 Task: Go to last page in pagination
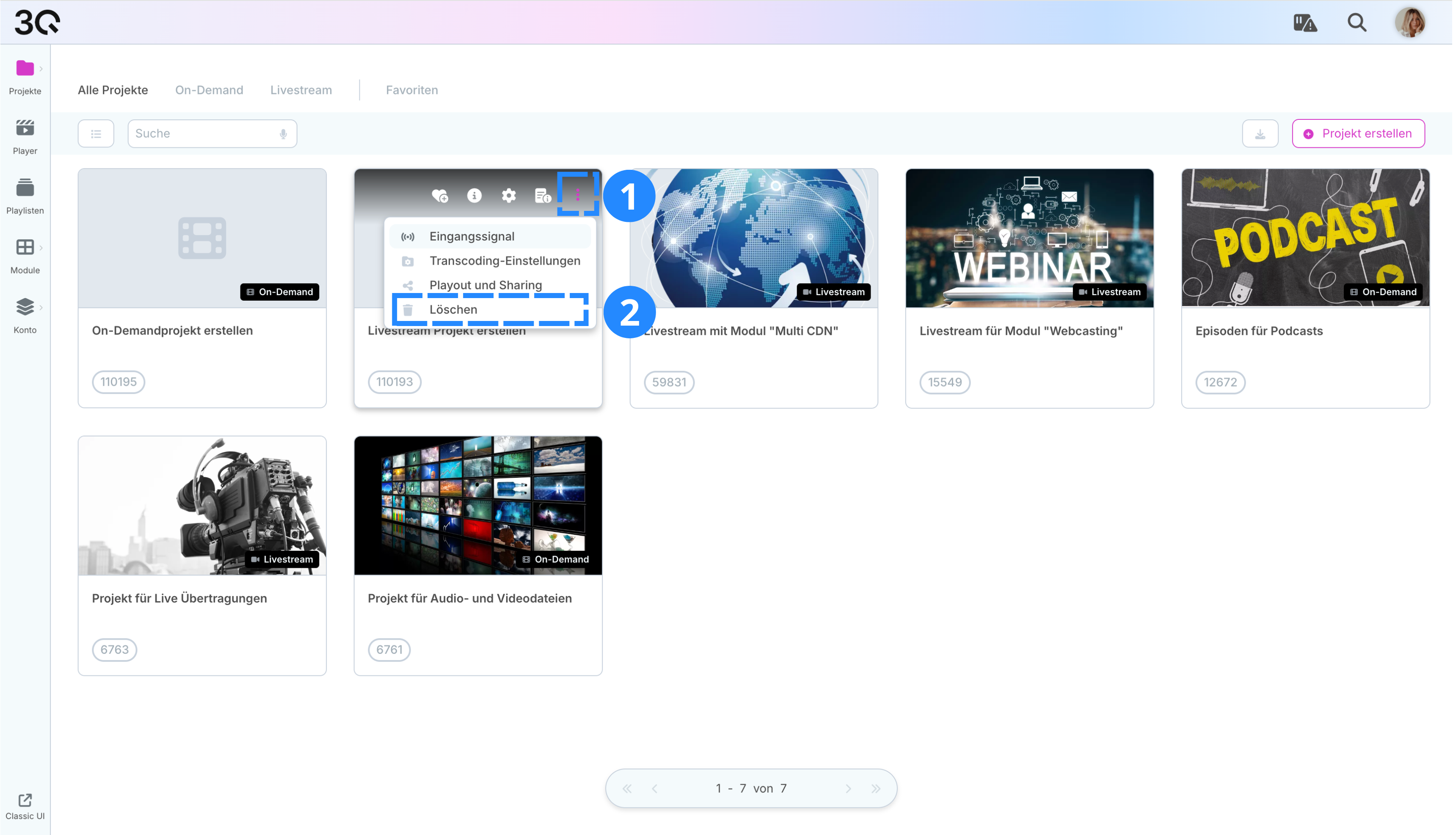875,788
